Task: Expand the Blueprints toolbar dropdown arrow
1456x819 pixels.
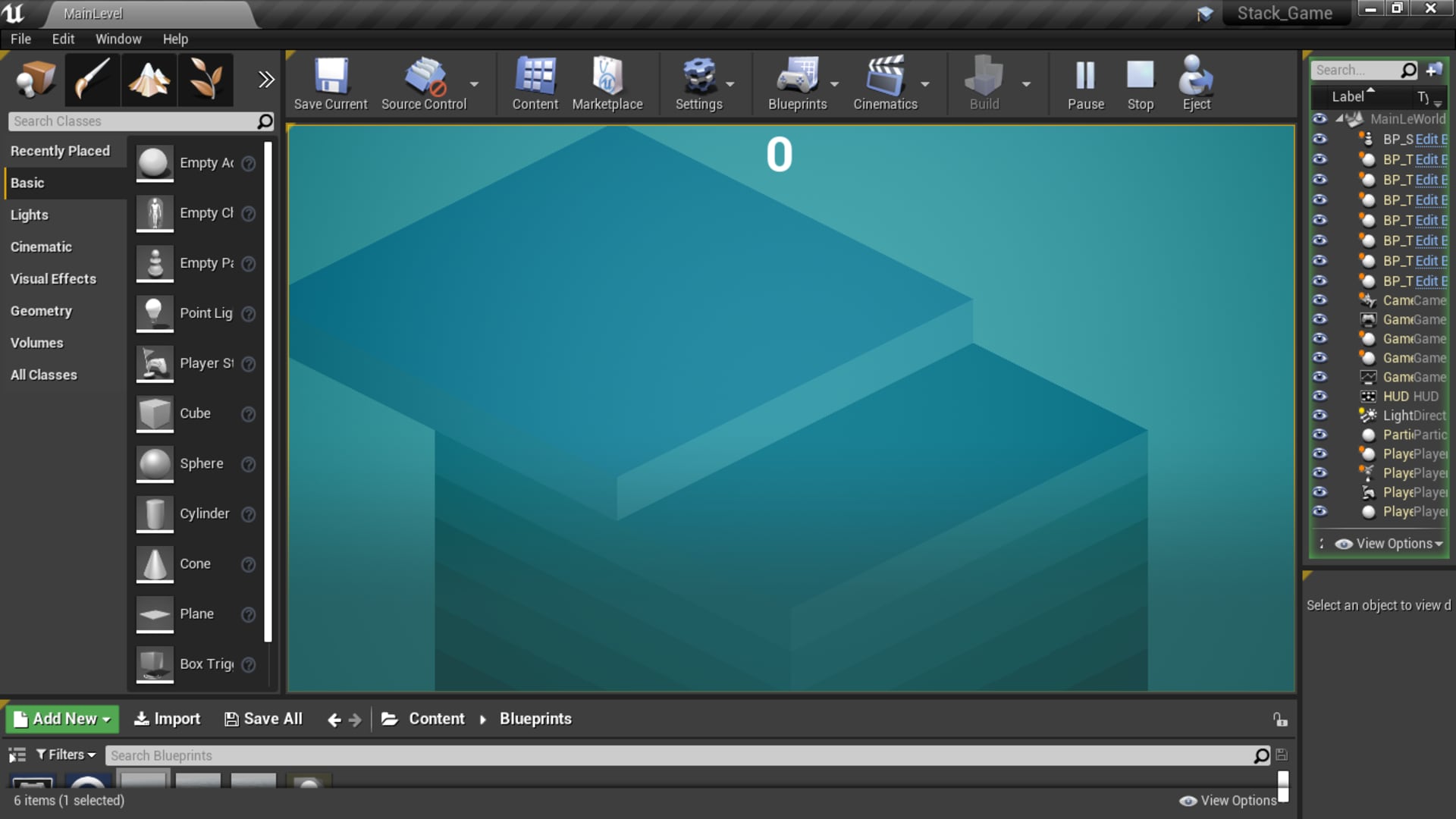Action: [834, 84]
